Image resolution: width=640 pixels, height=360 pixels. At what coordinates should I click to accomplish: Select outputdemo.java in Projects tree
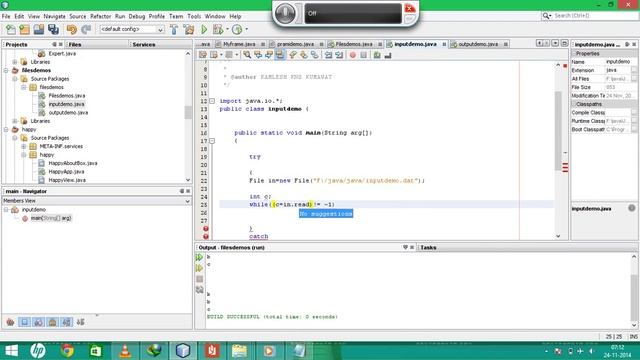click(x=68, y=113)
